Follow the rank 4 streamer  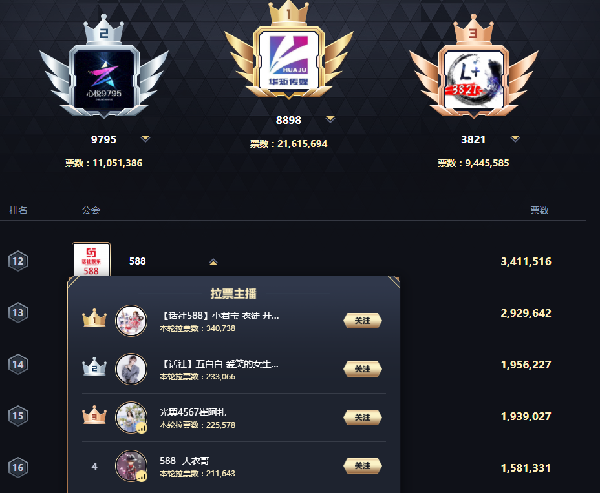pyautogui.click(x=362, y=465)
